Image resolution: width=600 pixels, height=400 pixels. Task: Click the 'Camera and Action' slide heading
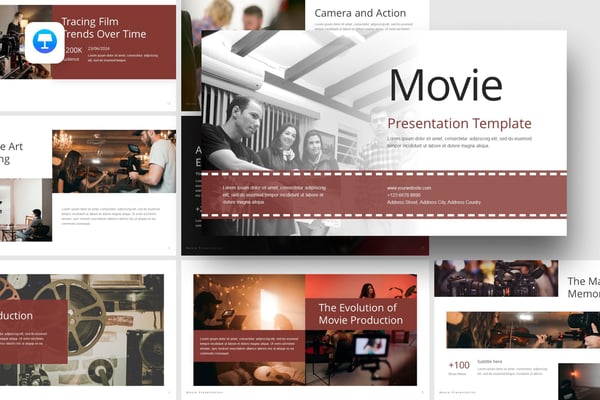point(360,13)
